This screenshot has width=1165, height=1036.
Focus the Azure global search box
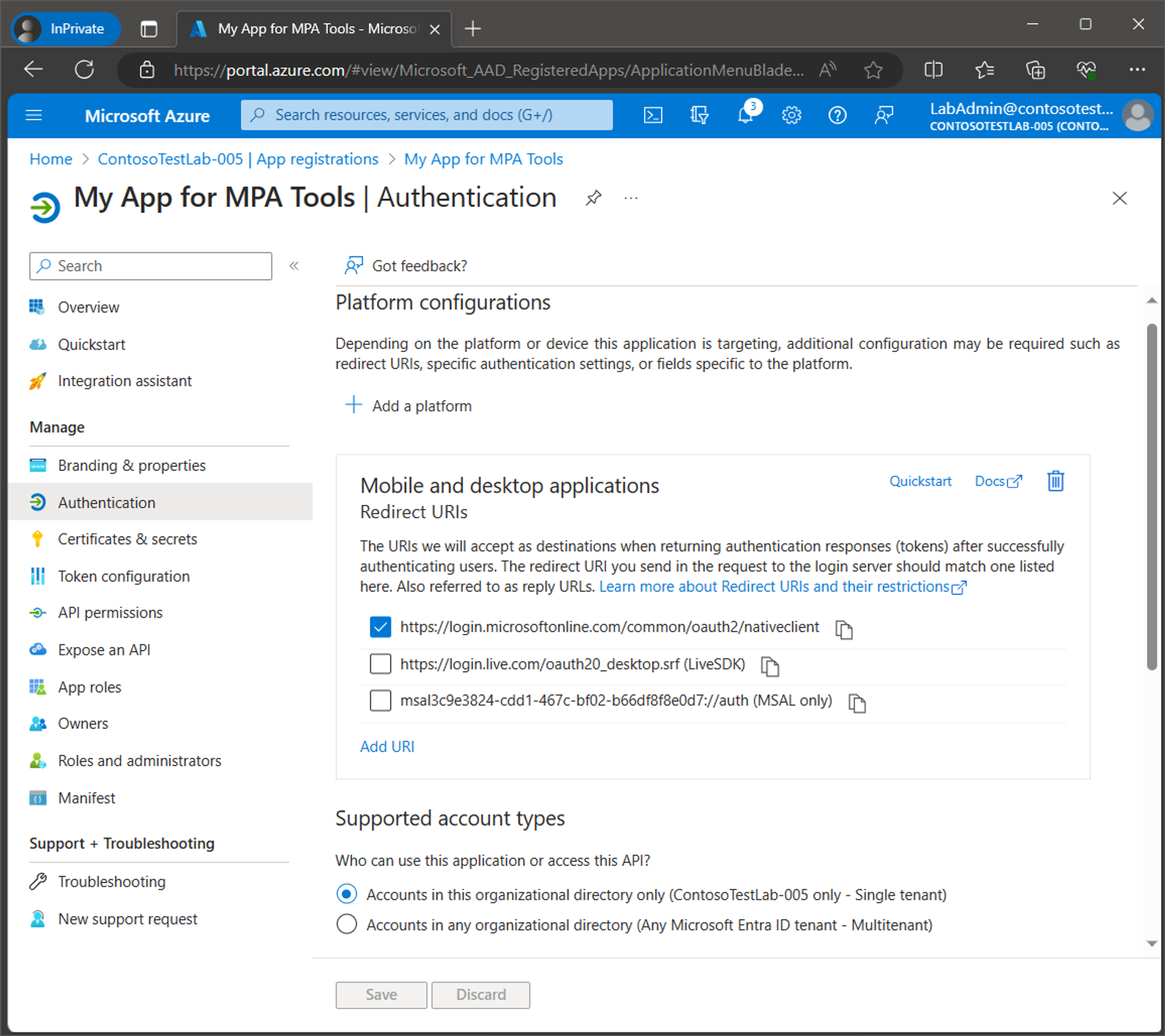(426, 115)
